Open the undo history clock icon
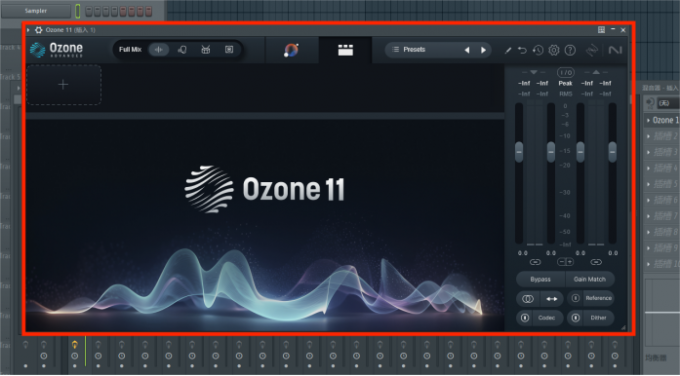680x376 pixels. [538, 50]
